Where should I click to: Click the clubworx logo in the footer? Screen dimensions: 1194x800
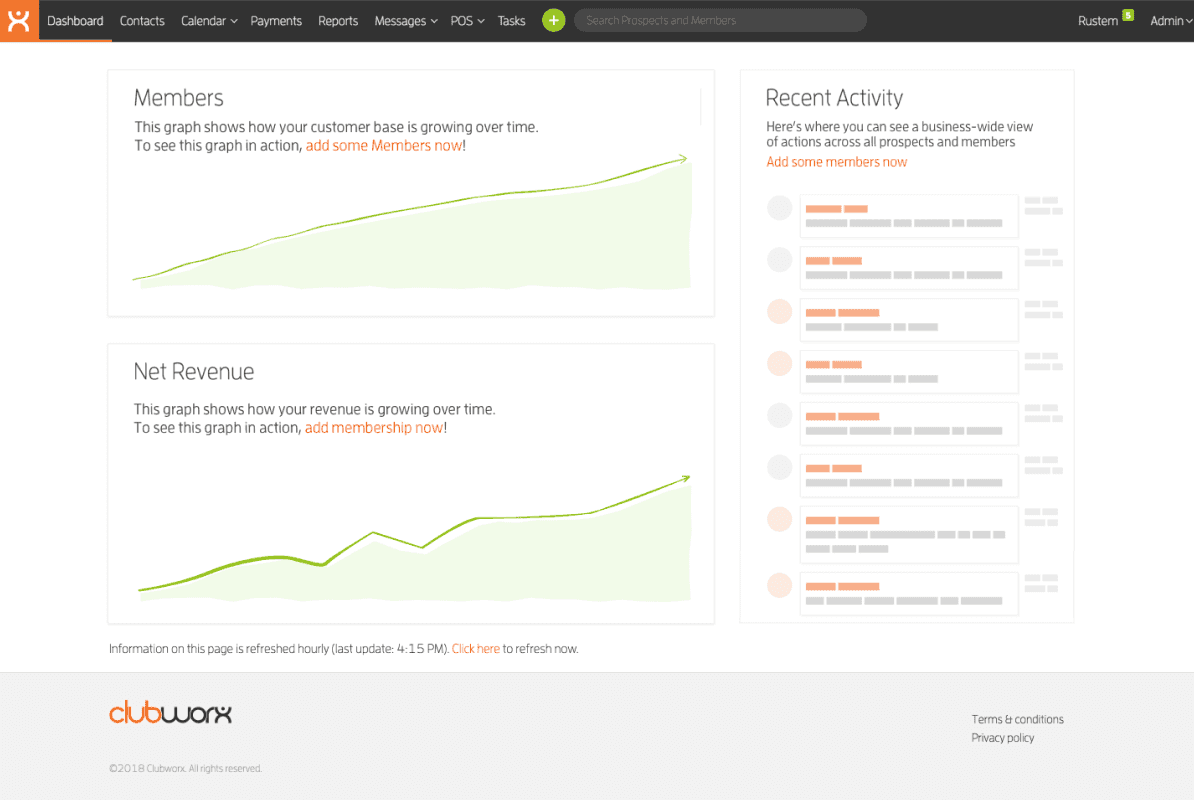170,712
